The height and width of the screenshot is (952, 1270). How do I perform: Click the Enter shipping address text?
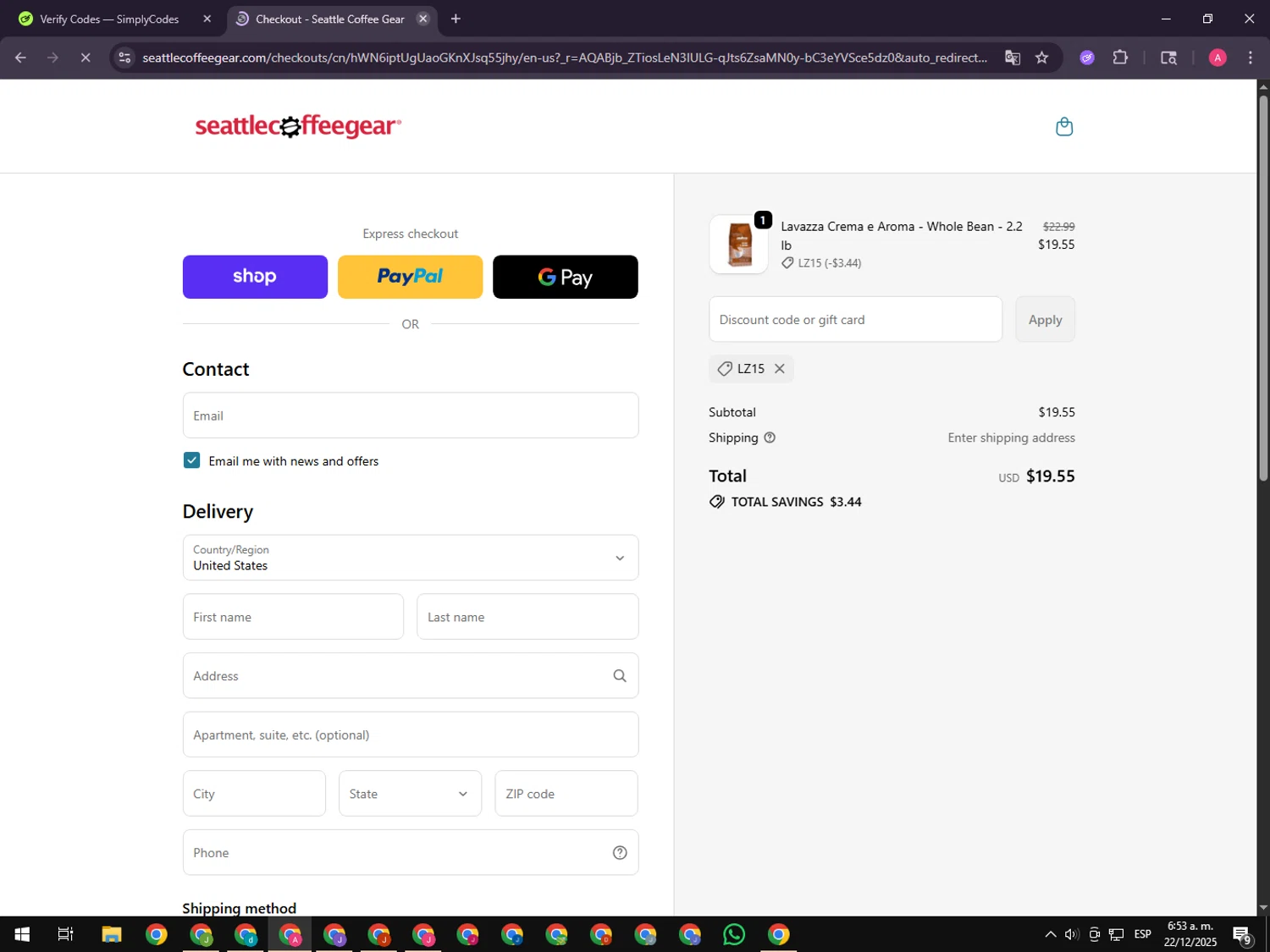[x=1012, y=437]
